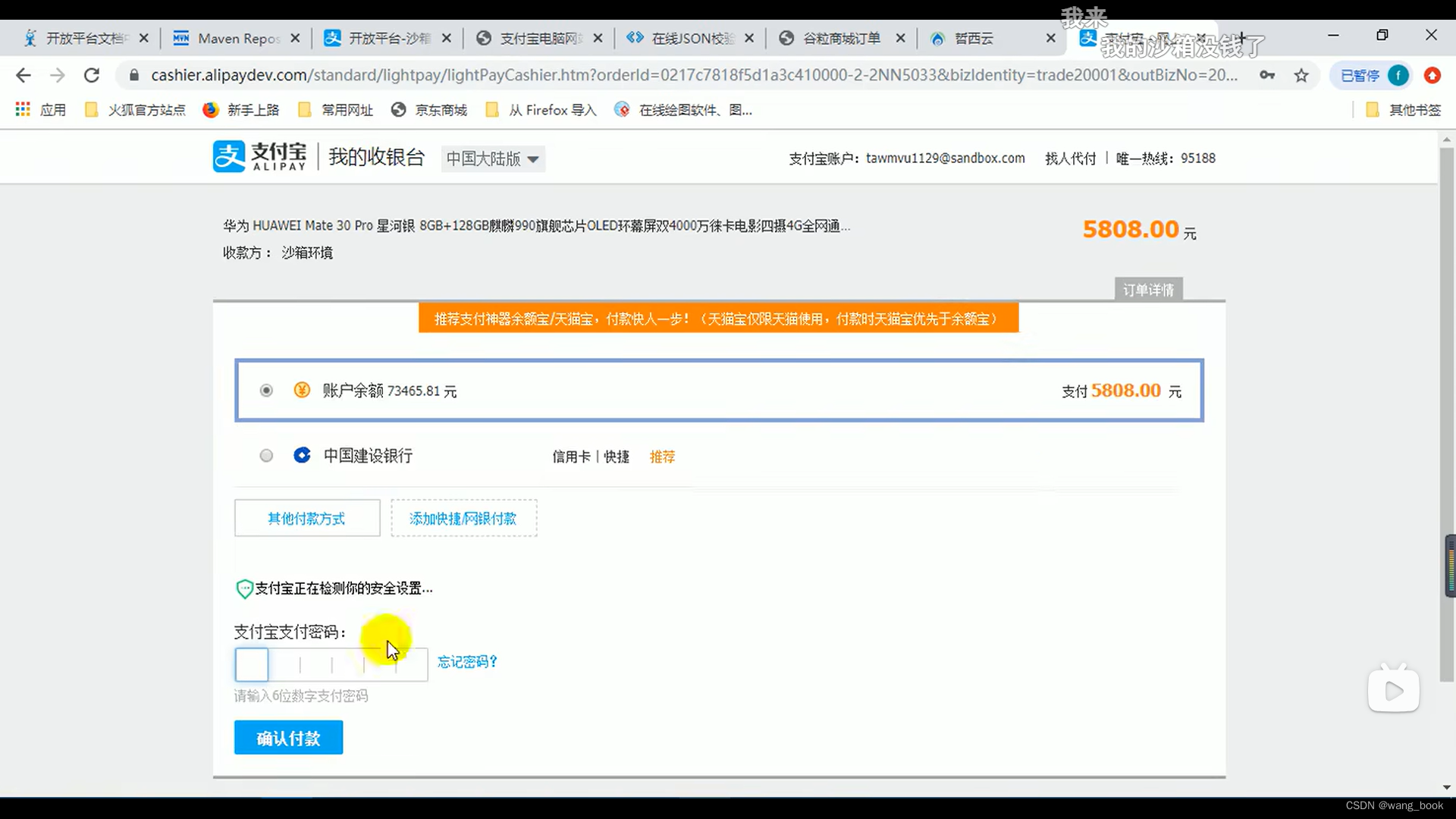Image resolution: width=1456 pixels, height=819 pixels.
Task: Click the 确认付款 confirm payment button
Action: coord(288,738)
